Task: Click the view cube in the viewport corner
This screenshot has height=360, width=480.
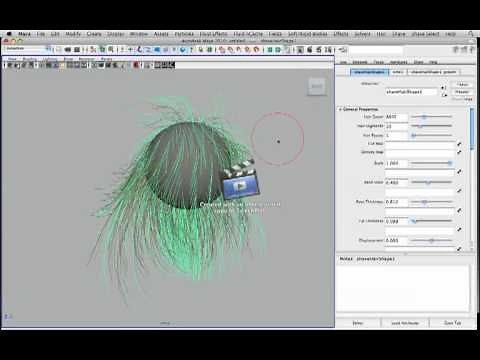Action: 316,87
